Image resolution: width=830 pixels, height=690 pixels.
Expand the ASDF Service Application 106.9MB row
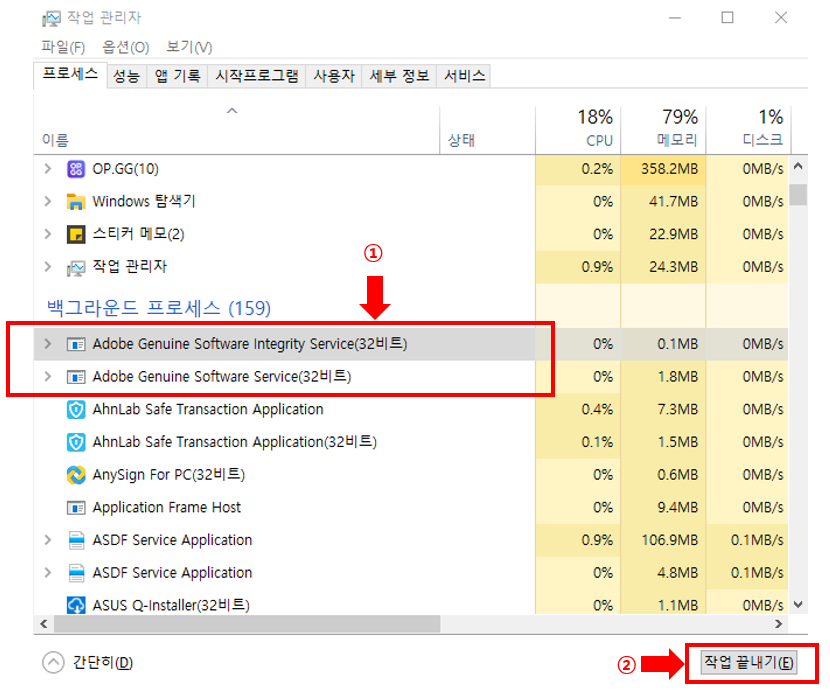point(48,540)
